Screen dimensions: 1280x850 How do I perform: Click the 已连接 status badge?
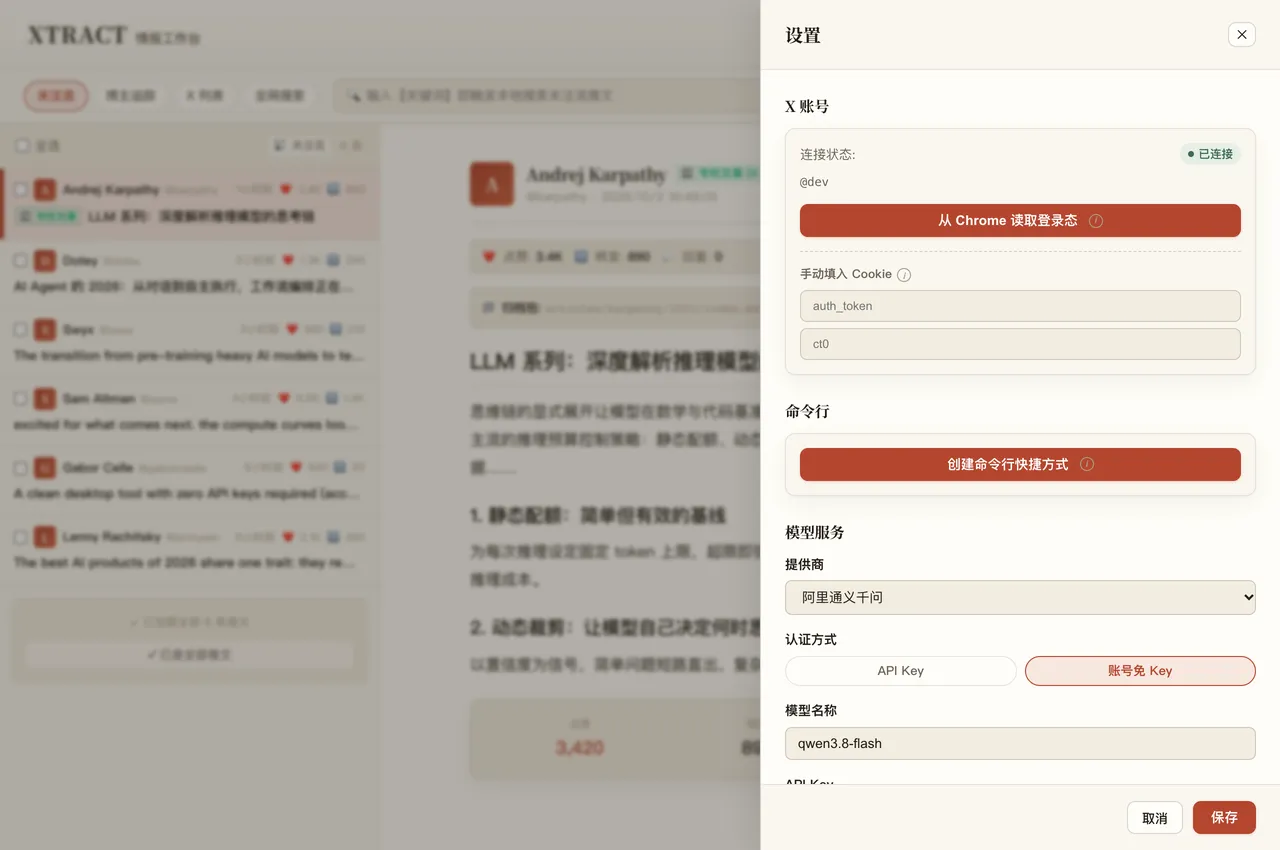pos(1210,154)
